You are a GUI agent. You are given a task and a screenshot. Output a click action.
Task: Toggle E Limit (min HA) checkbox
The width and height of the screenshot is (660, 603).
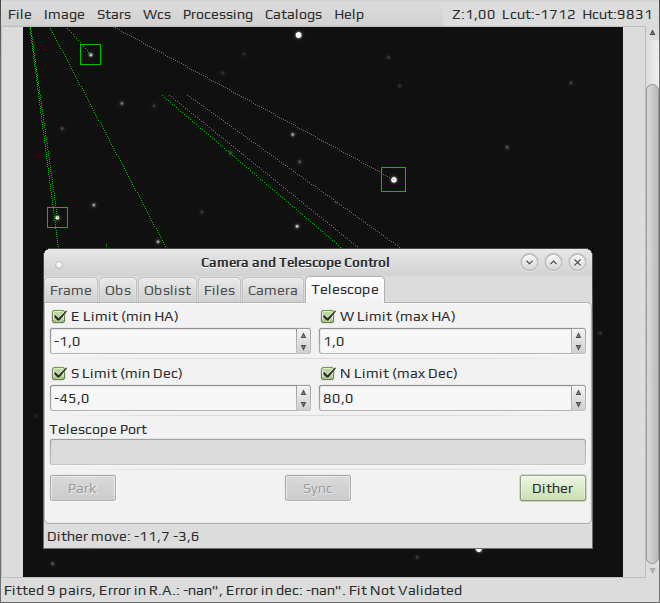click(x=59, y=316)
